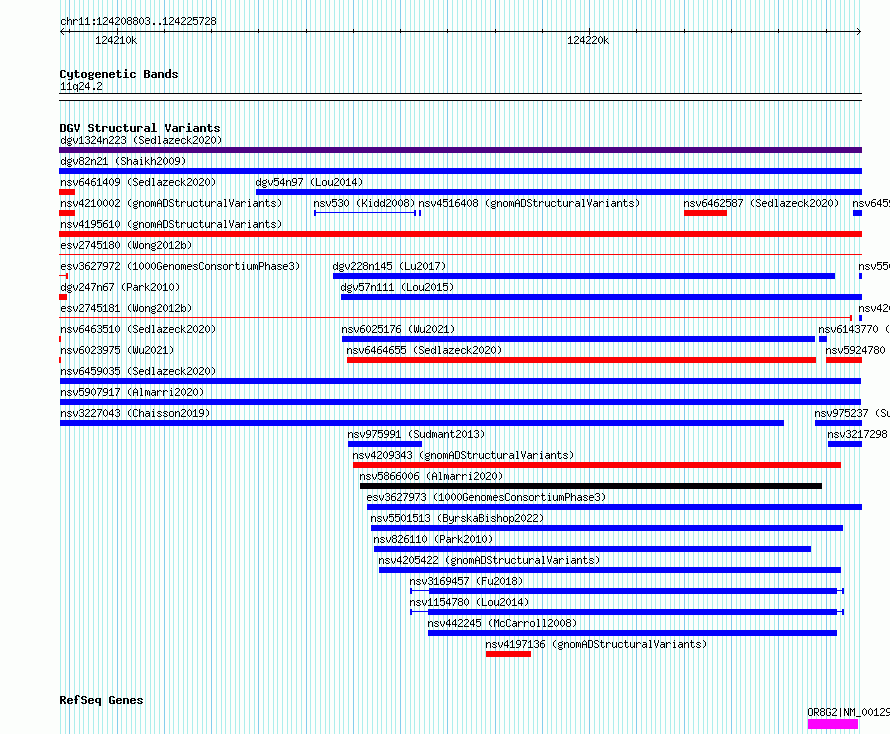The image size is (890, 734).
Task: Click the ruler's left arrow end
Action: tap(62, 32)
